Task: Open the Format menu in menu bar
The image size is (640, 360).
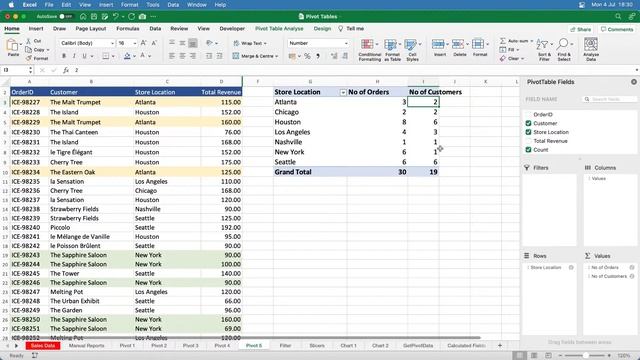Action: [x=129, y=5]
